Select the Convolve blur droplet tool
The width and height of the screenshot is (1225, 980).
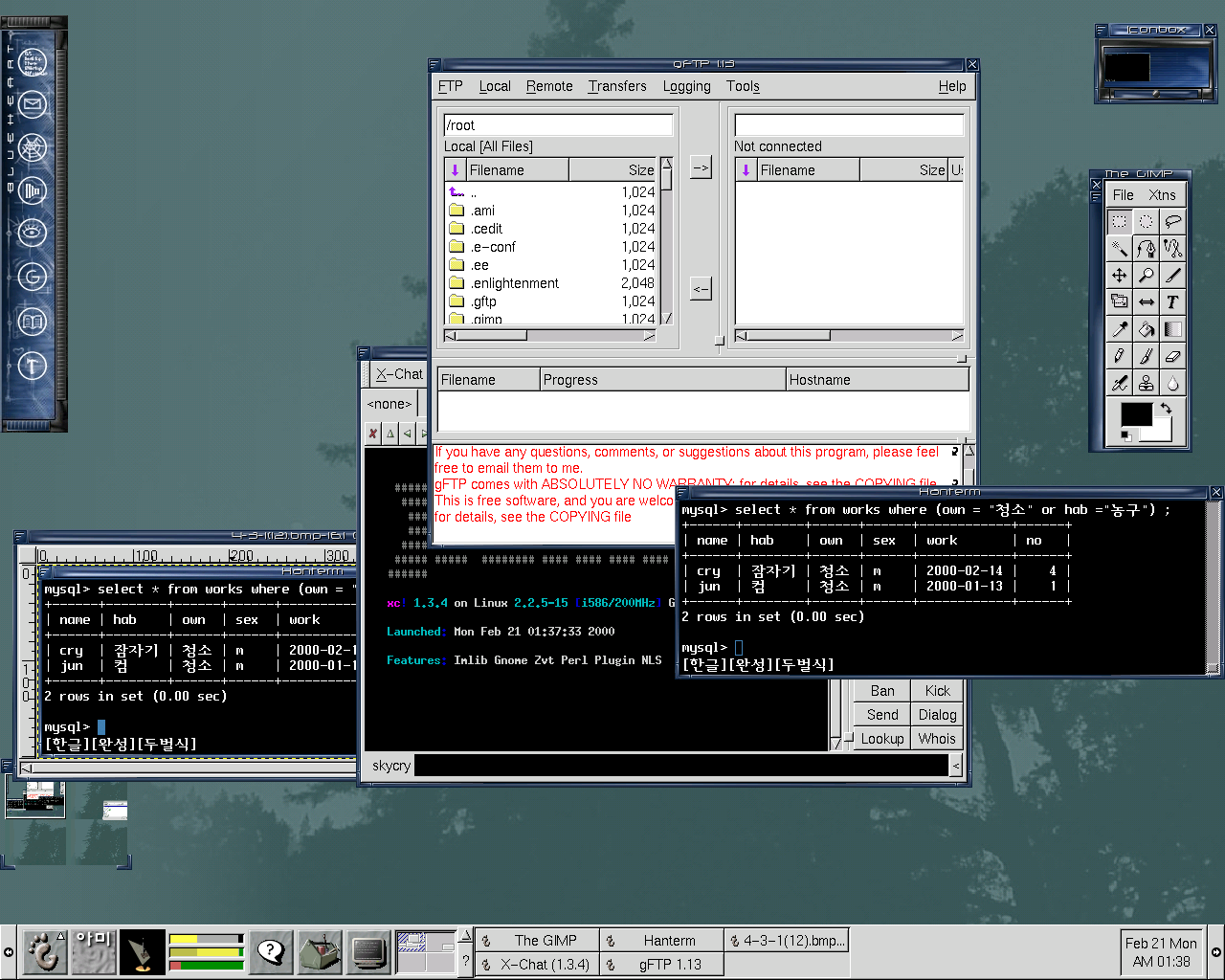(1172, 383)
